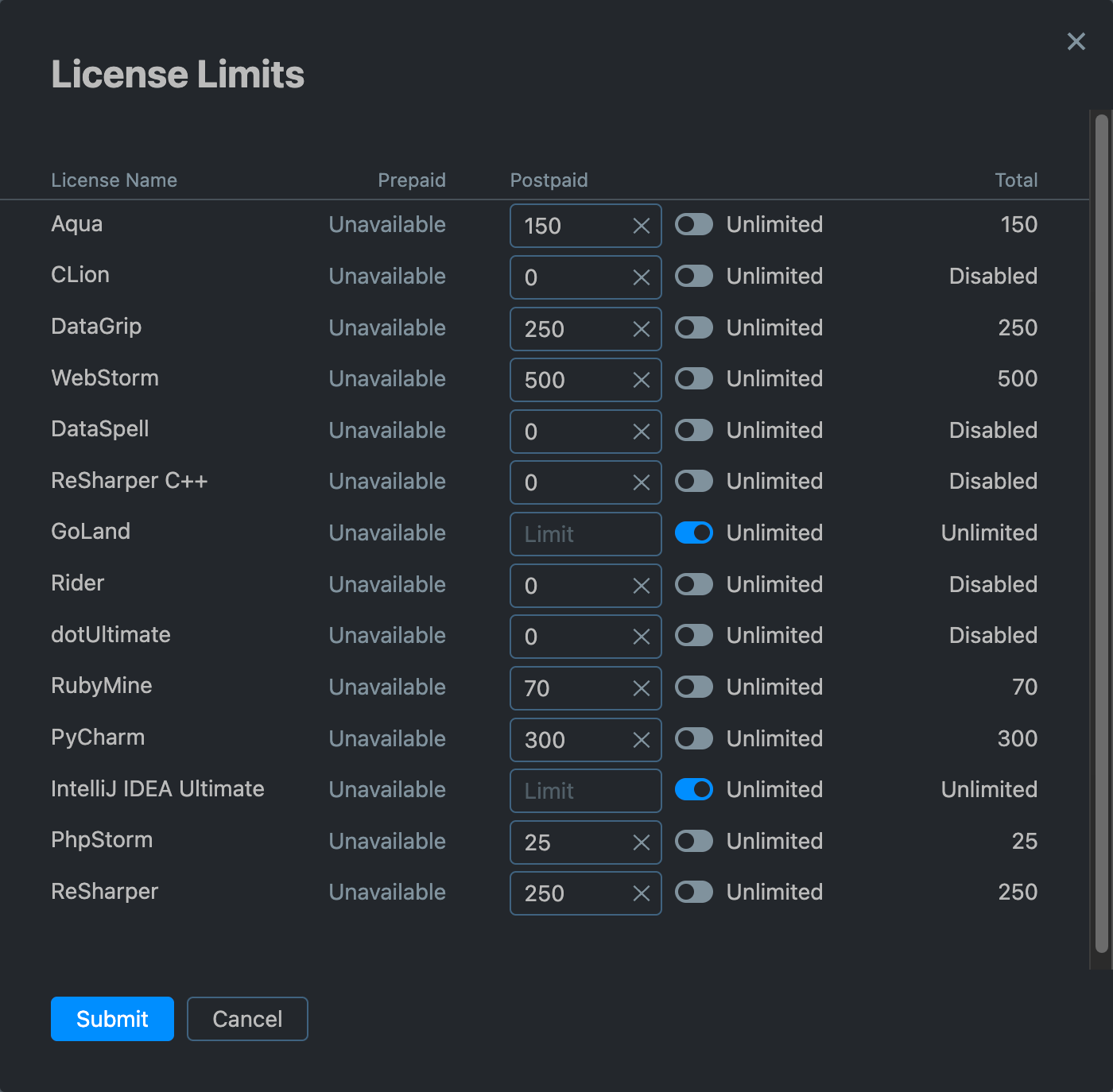Turn on Unlimited for dotUltimate
This screenshot has height=1092, width=1113.
point(693,636)
